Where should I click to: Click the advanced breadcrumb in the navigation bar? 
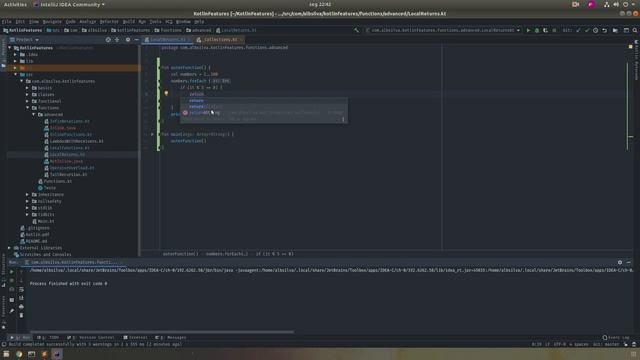click(x=199, y=30)
